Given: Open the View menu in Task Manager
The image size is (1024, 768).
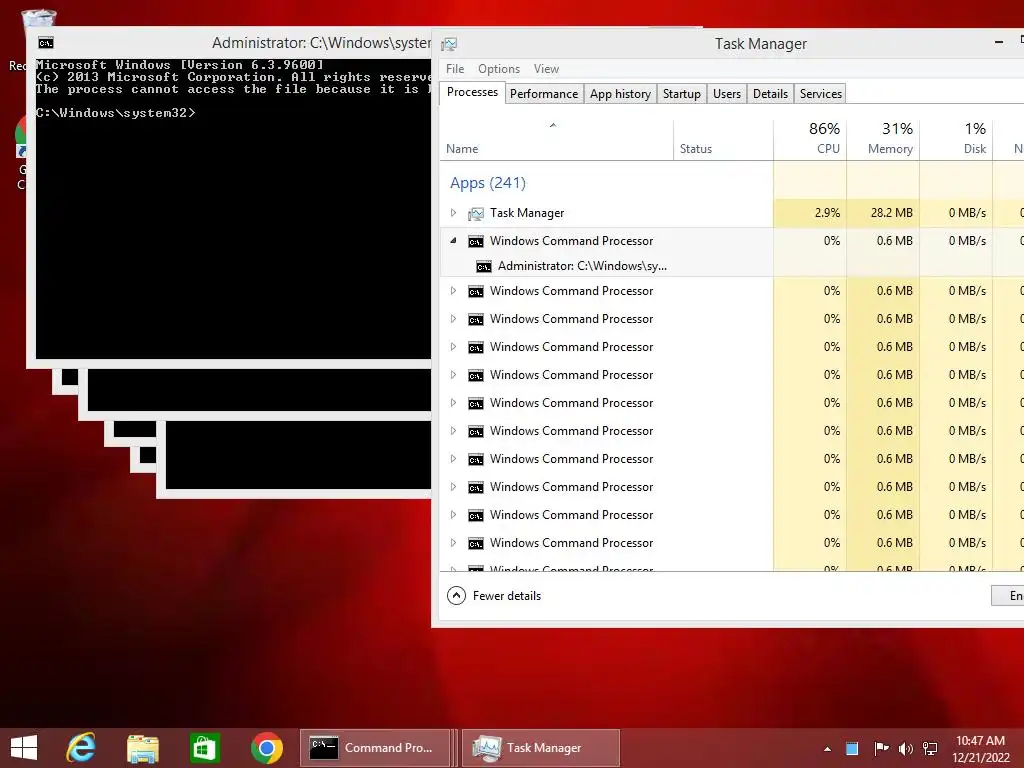Looking at the screenshot, I should click(546, 69).
